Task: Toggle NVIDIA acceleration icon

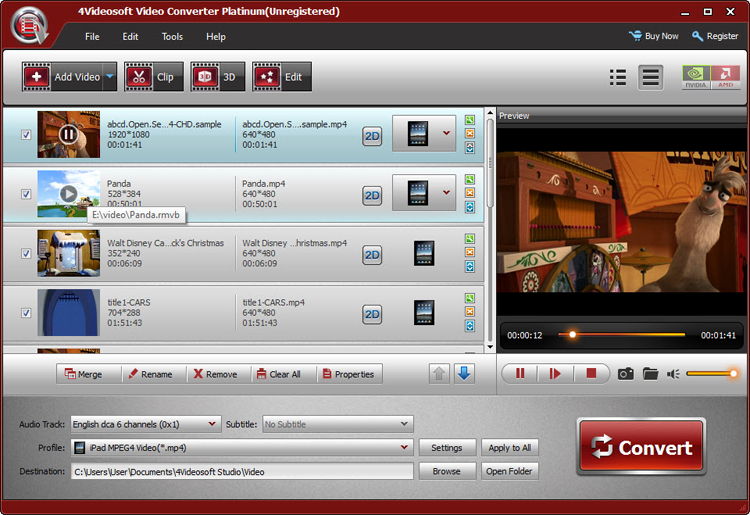Action: (x=696, y=77)
